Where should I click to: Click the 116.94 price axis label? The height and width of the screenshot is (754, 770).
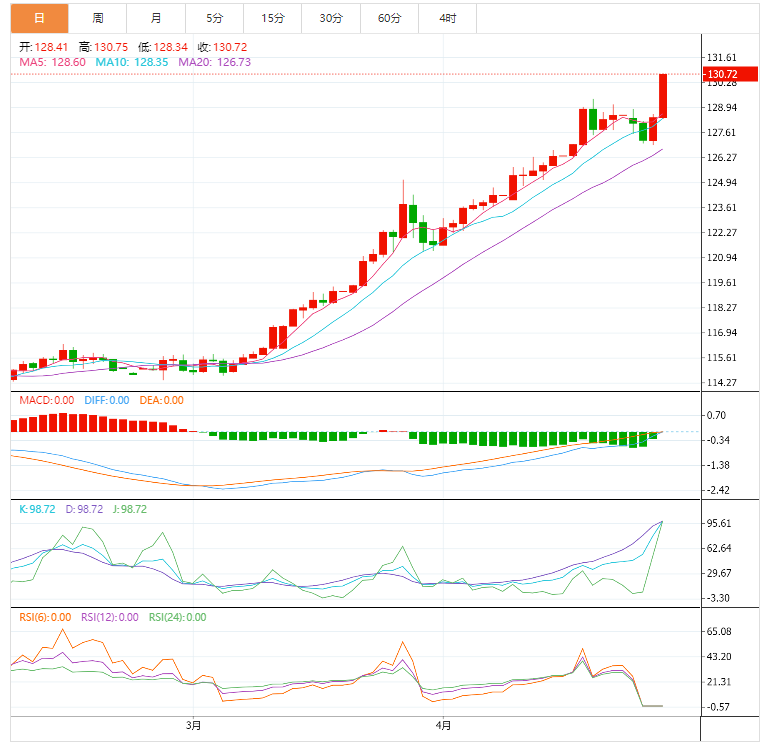tap(722, 333)
